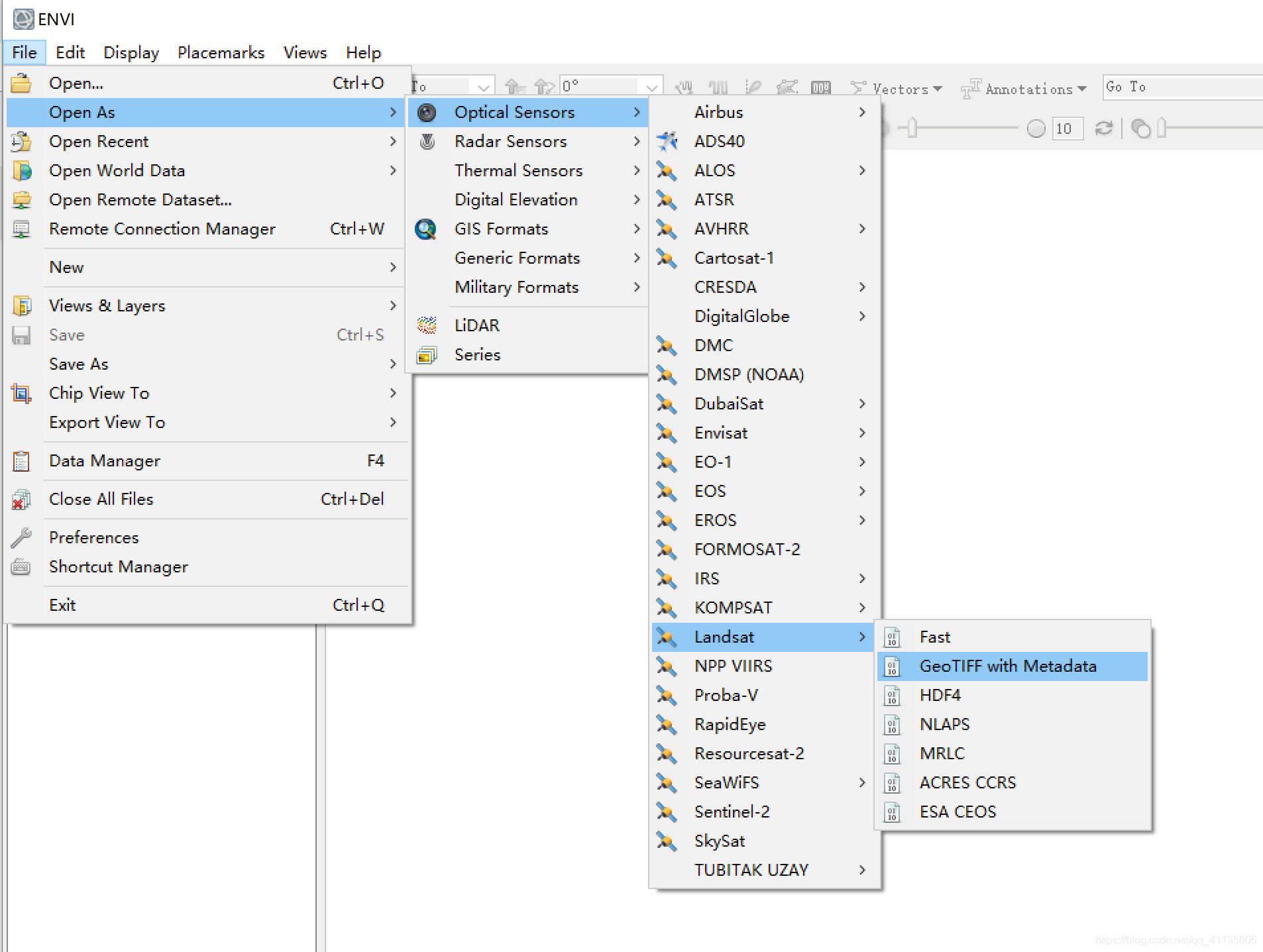Viewport: 1263px width, 952px height.
Task: Expand the New submenu arrow
Action: [393, 267]
